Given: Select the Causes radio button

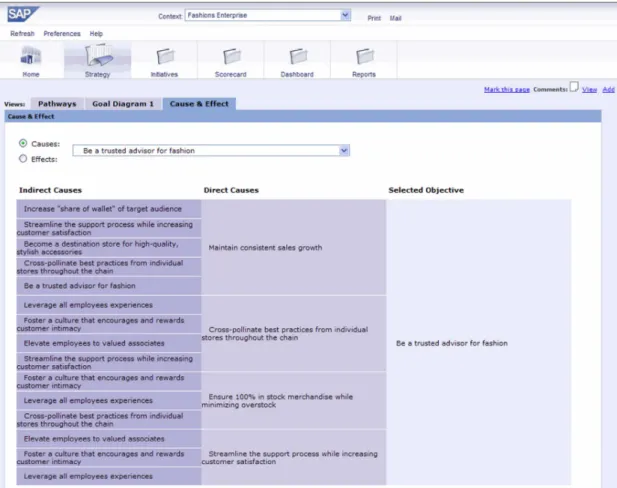Looking at the screenshot, I should pyautogui.click(x=23, y=143).
